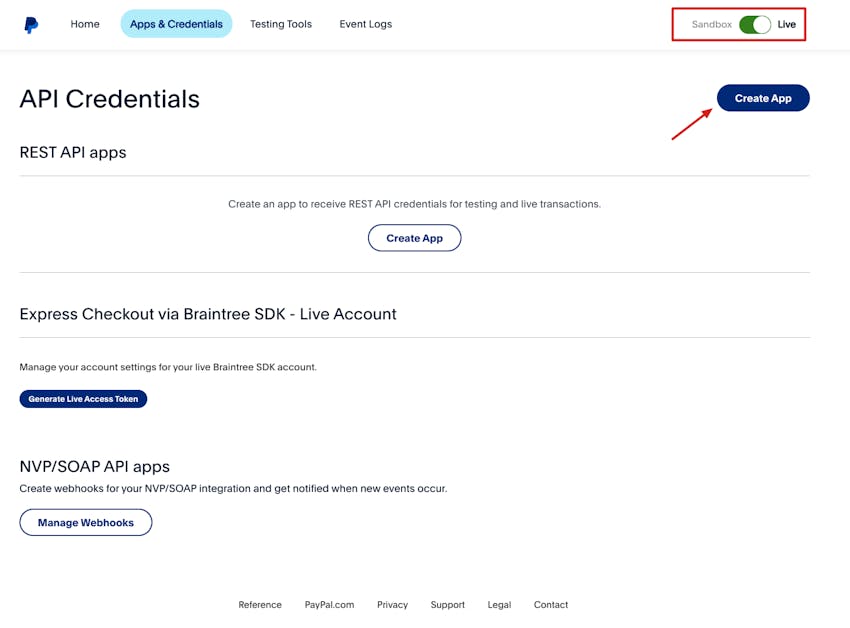Click Generate Live Access Token

click(83, 399)
